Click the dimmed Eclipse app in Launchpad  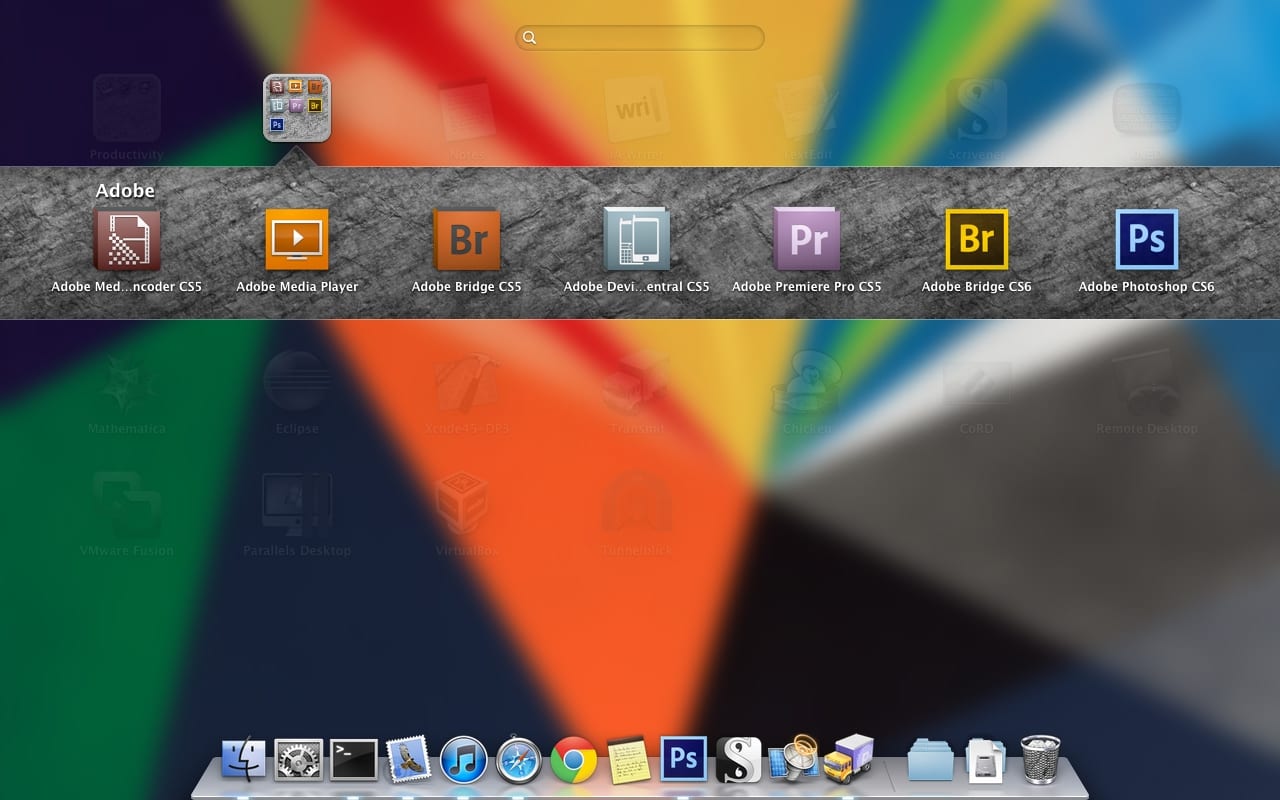[297, 383]
